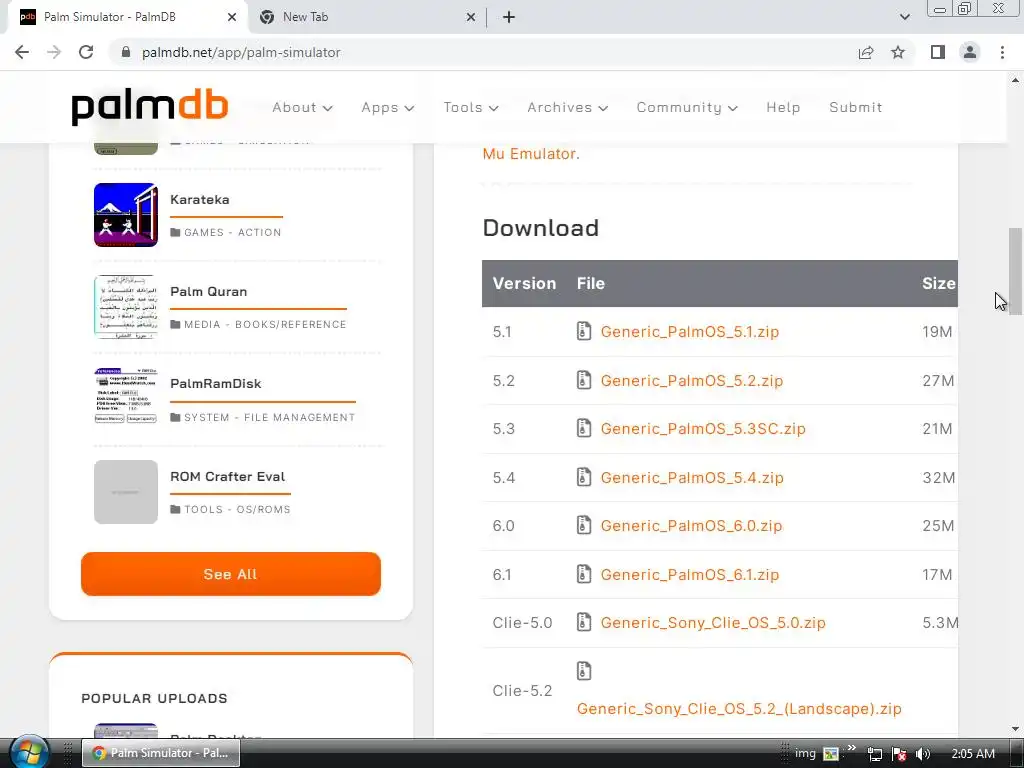Click the tab search chevron

point(904,17)
